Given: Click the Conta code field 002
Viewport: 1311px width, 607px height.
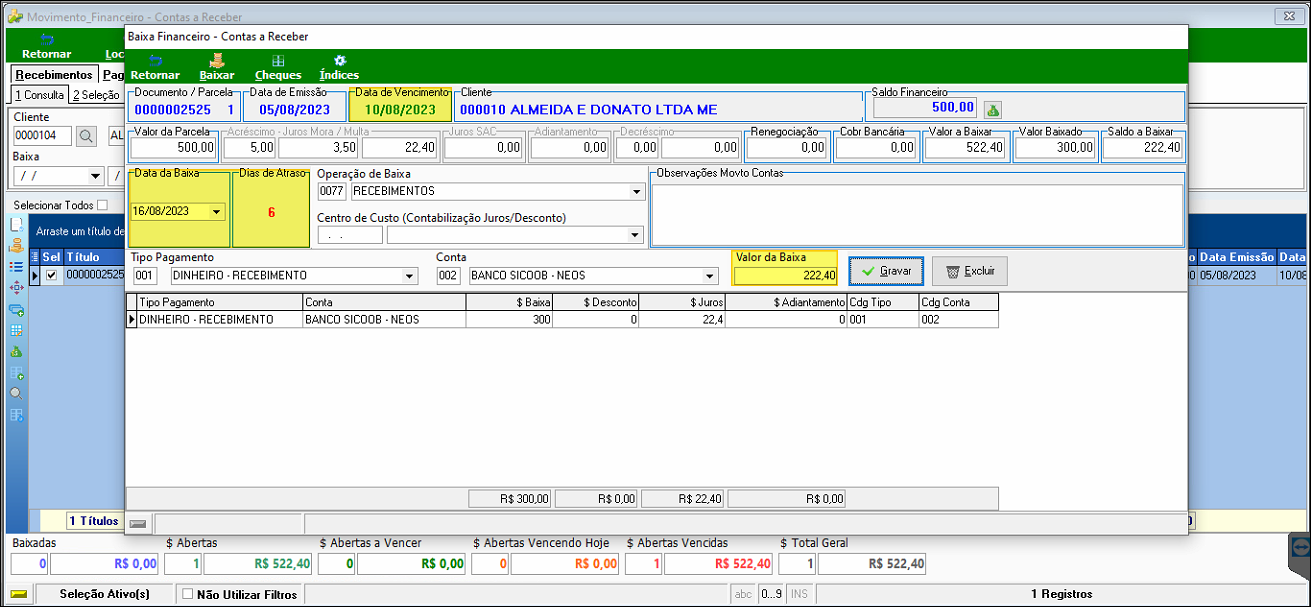Looking at the screenshot, I should [449, 276].
